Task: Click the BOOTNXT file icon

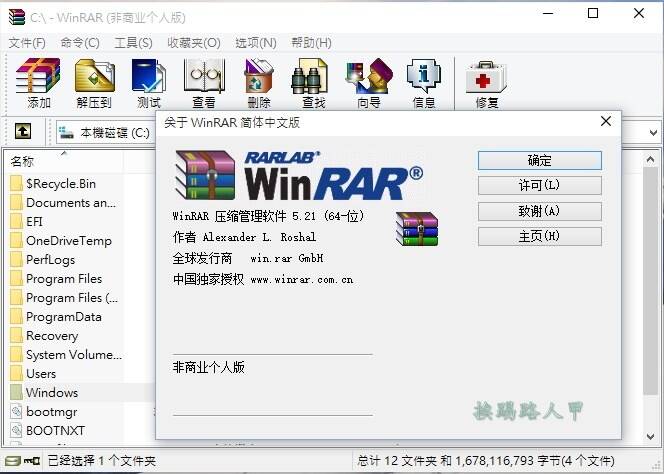Action: tap(16, 431)
